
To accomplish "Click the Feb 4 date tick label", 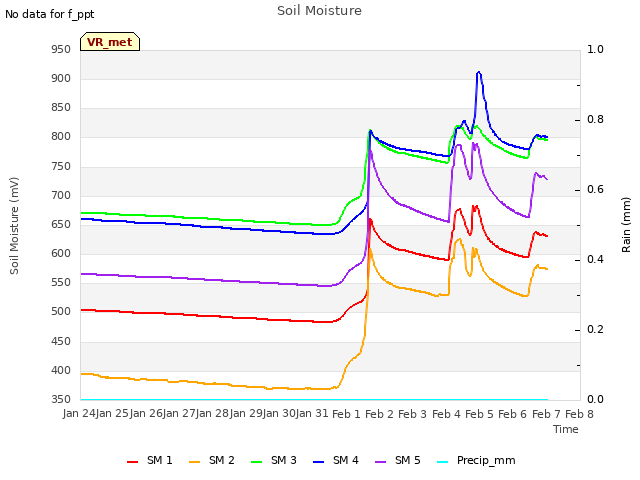I will point(446,414).
